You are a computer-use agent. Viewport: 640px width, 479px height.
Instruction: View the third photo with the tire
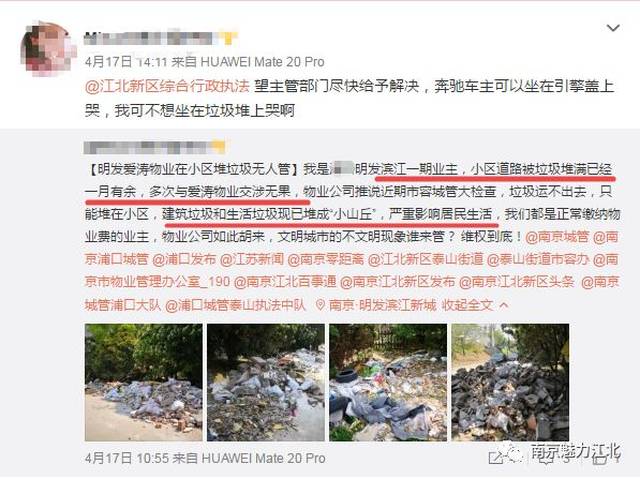click(x=388, y=382)
